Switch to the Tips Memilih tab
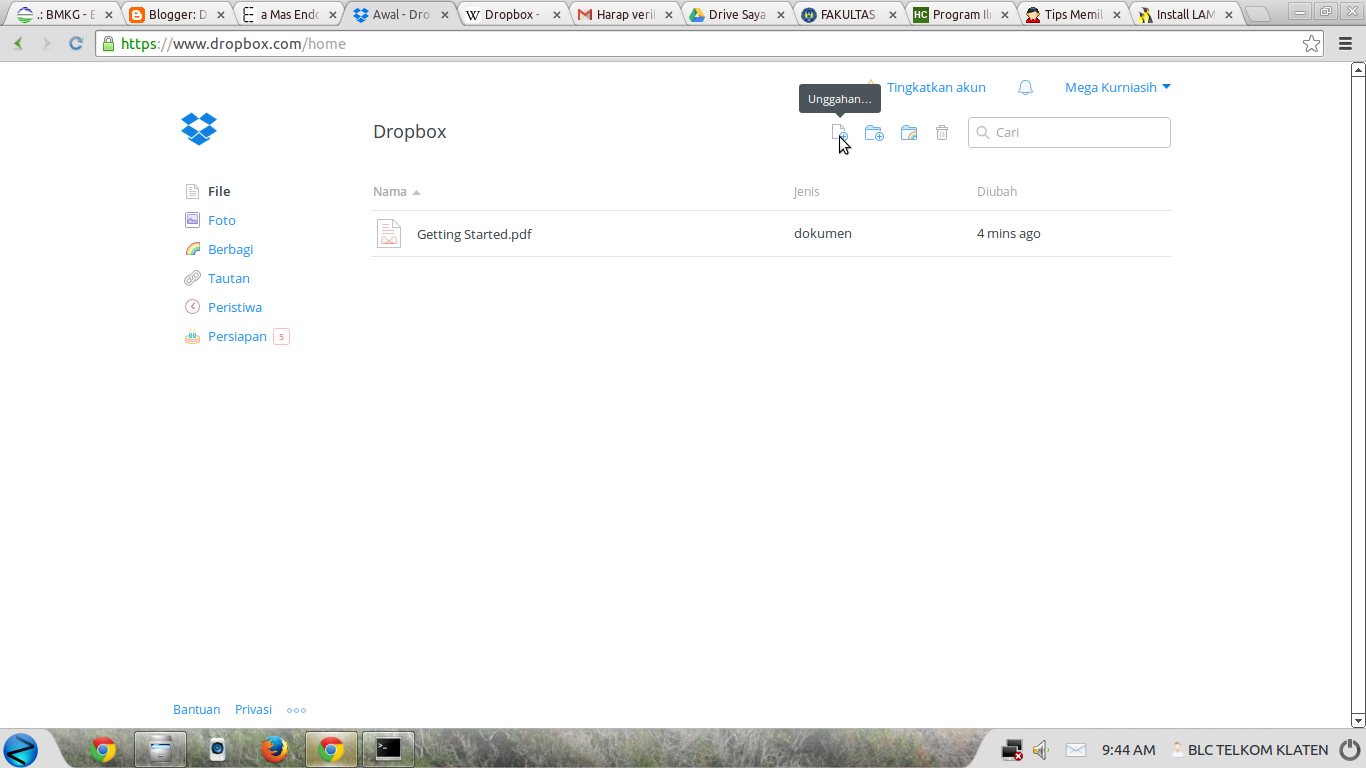This screenshot has height=768, width=1366. 1070,15
